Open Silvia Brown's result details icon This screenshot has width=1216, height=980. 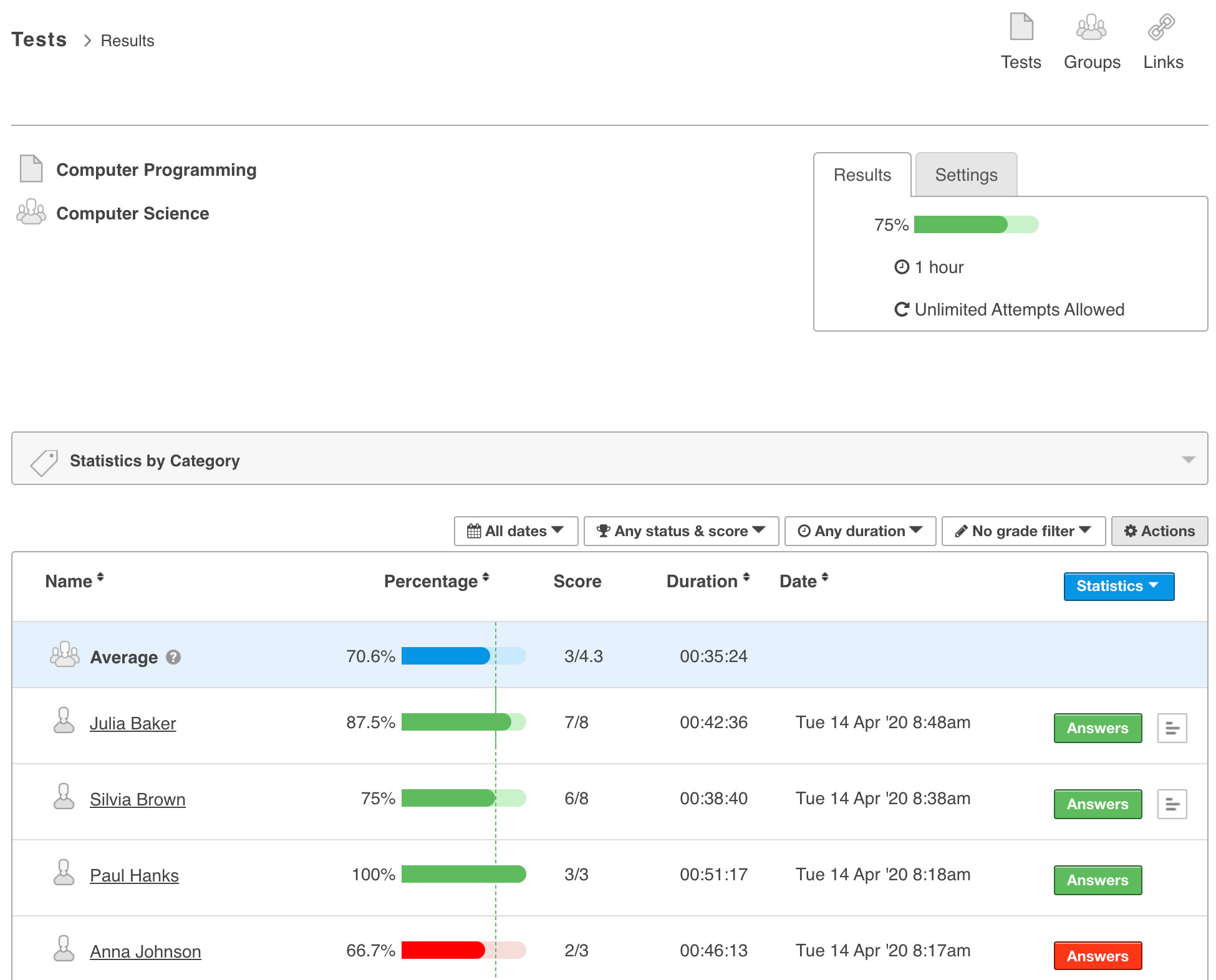point(1172,804)
